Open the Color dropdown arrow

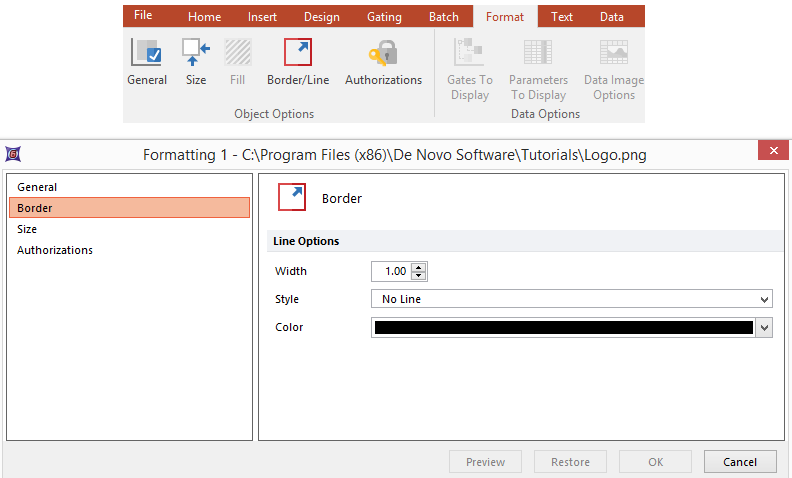(764, 327)
